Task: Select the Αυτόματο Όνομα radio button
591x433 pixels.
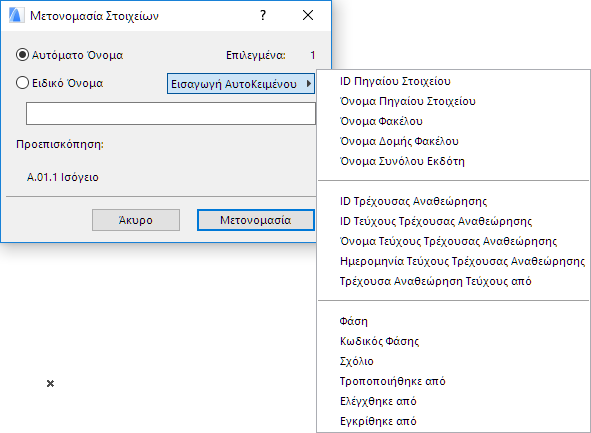Action: tap(23, 55)
